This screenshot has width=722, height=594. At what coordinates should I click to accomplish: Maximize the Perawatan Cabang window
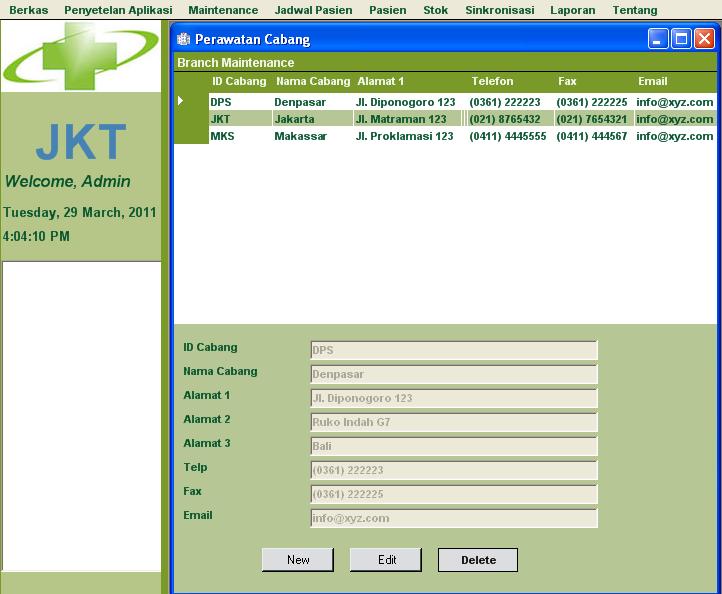tap(681, 39)
